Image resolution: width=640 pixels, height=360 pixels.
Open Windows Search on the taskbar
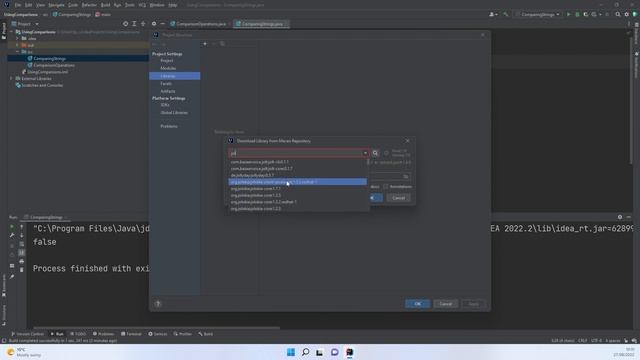coord(305,352)
